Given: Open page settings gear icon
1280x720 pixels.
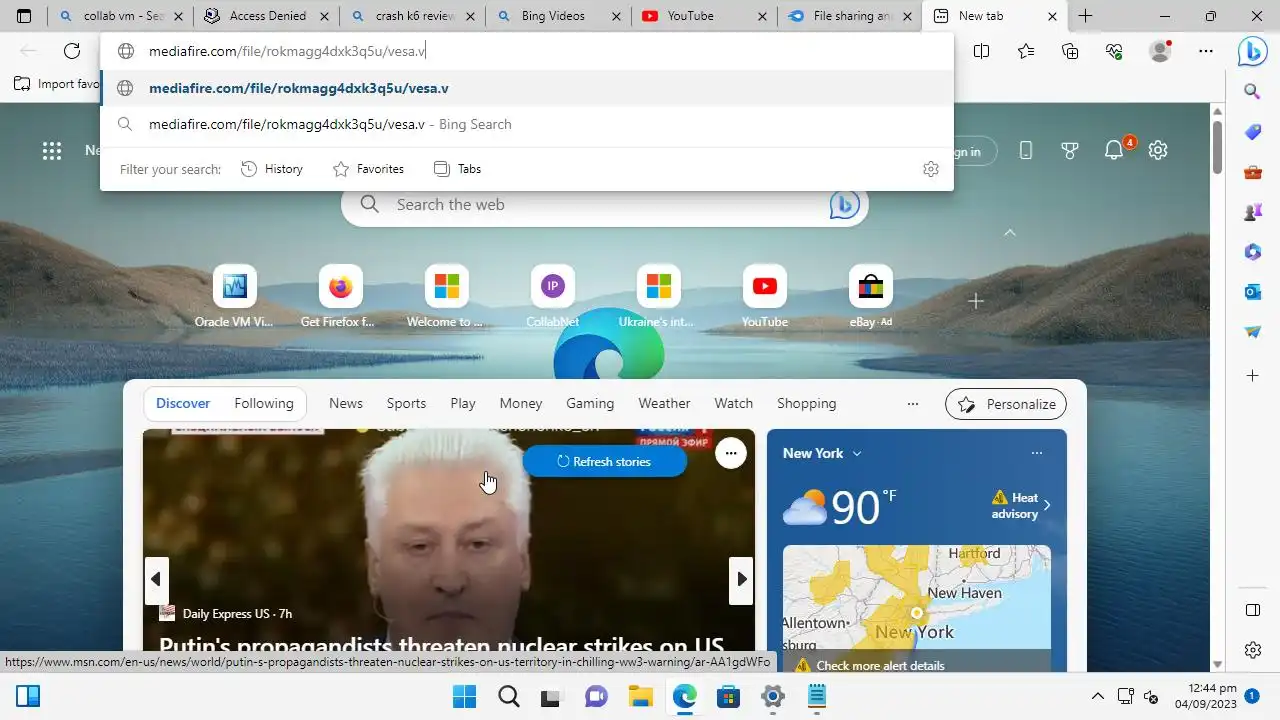Looking at the screenshot, I should tap(1158, 150).
